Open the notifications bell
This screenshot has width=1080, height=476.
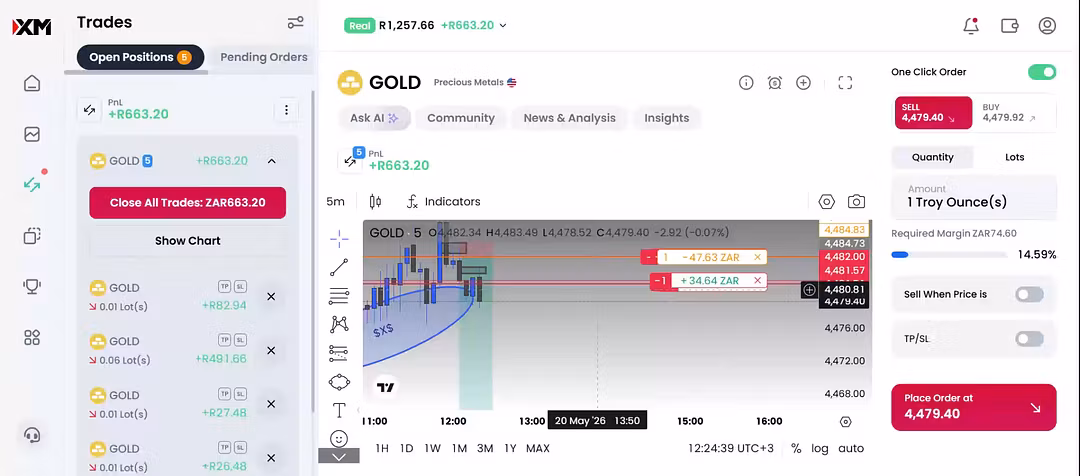(971, 26)
